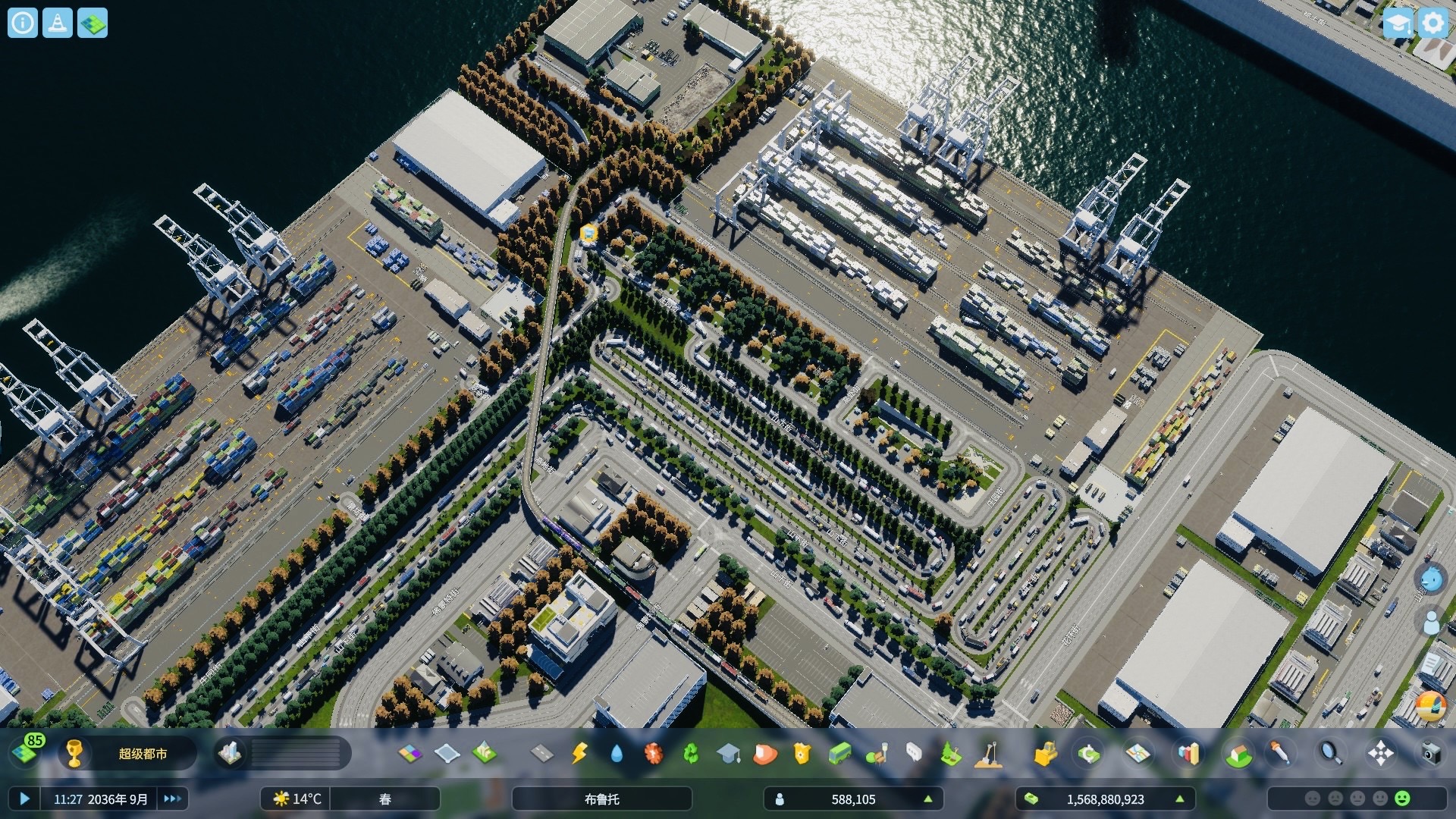The image size is (1456, 819).
Task: Open the citizen figure side icon
Action: pos(1431,622)
